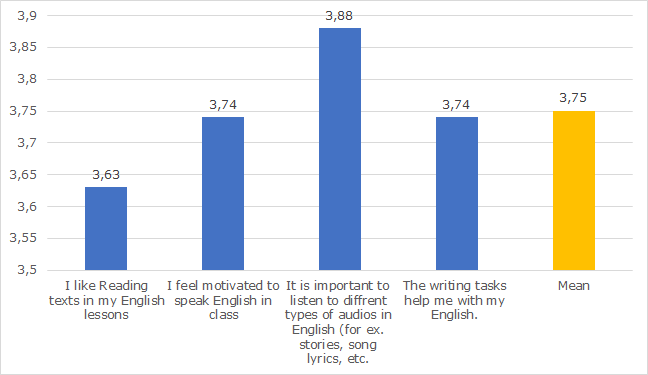The height and width of the screenshot is (375, 648).
Task: Select the 3,5 vertical axis value
Action: click(x=27, y=270)
